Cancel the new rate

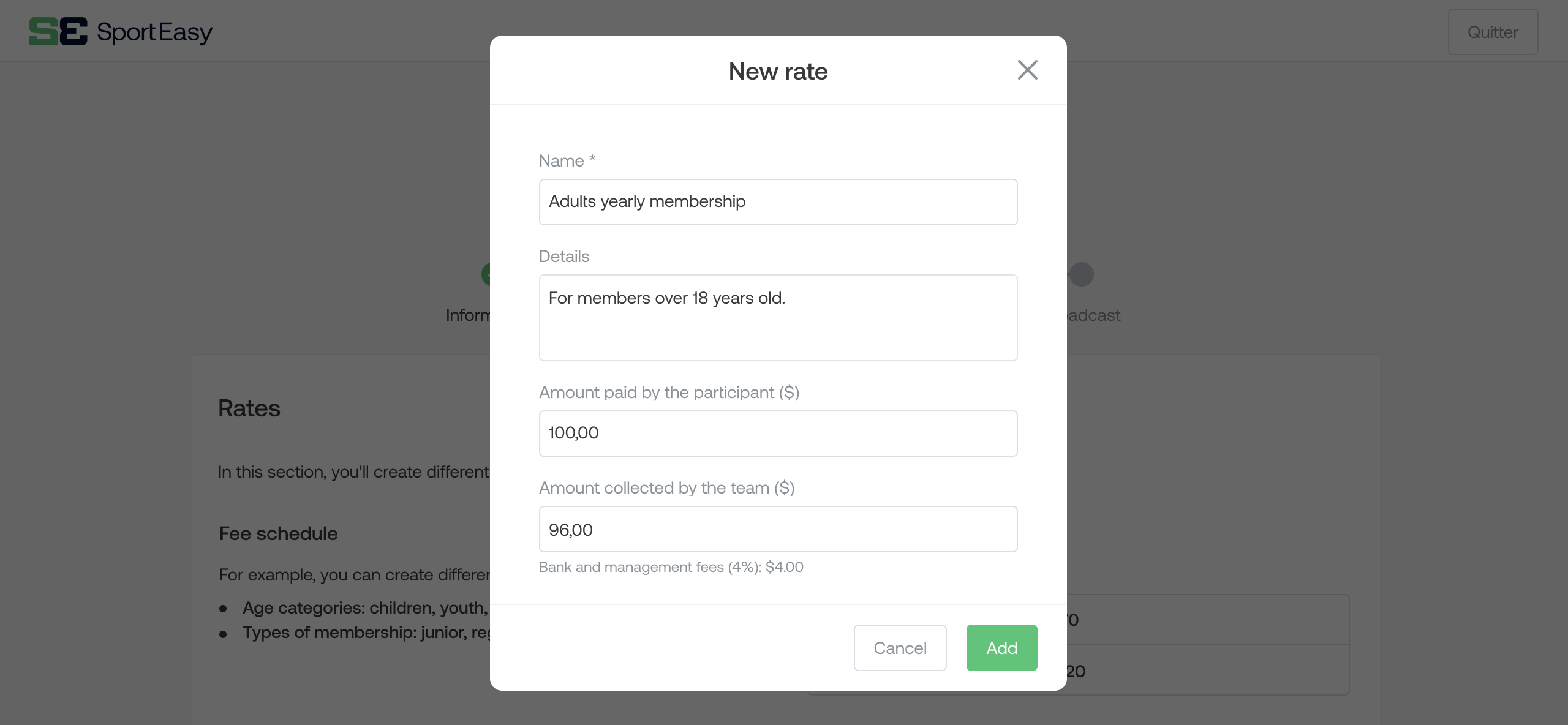900,648
